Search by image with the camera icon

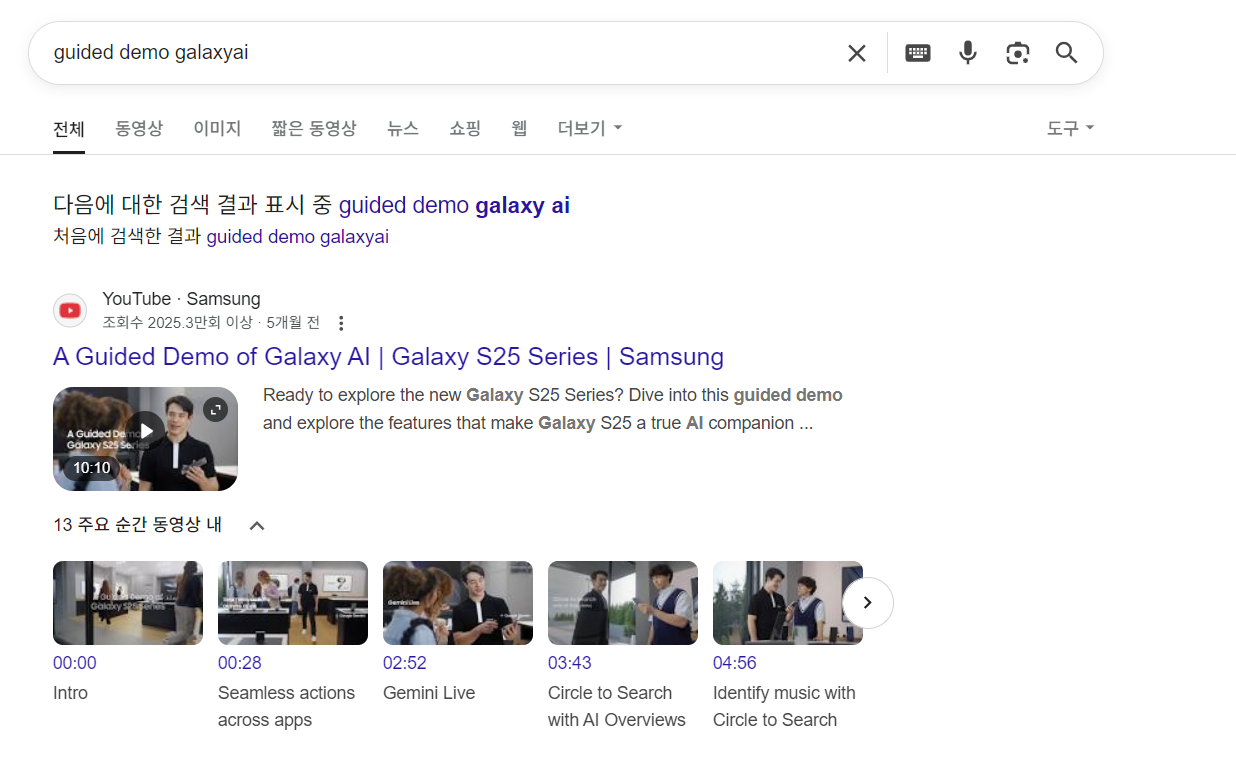pos(1018,53)
